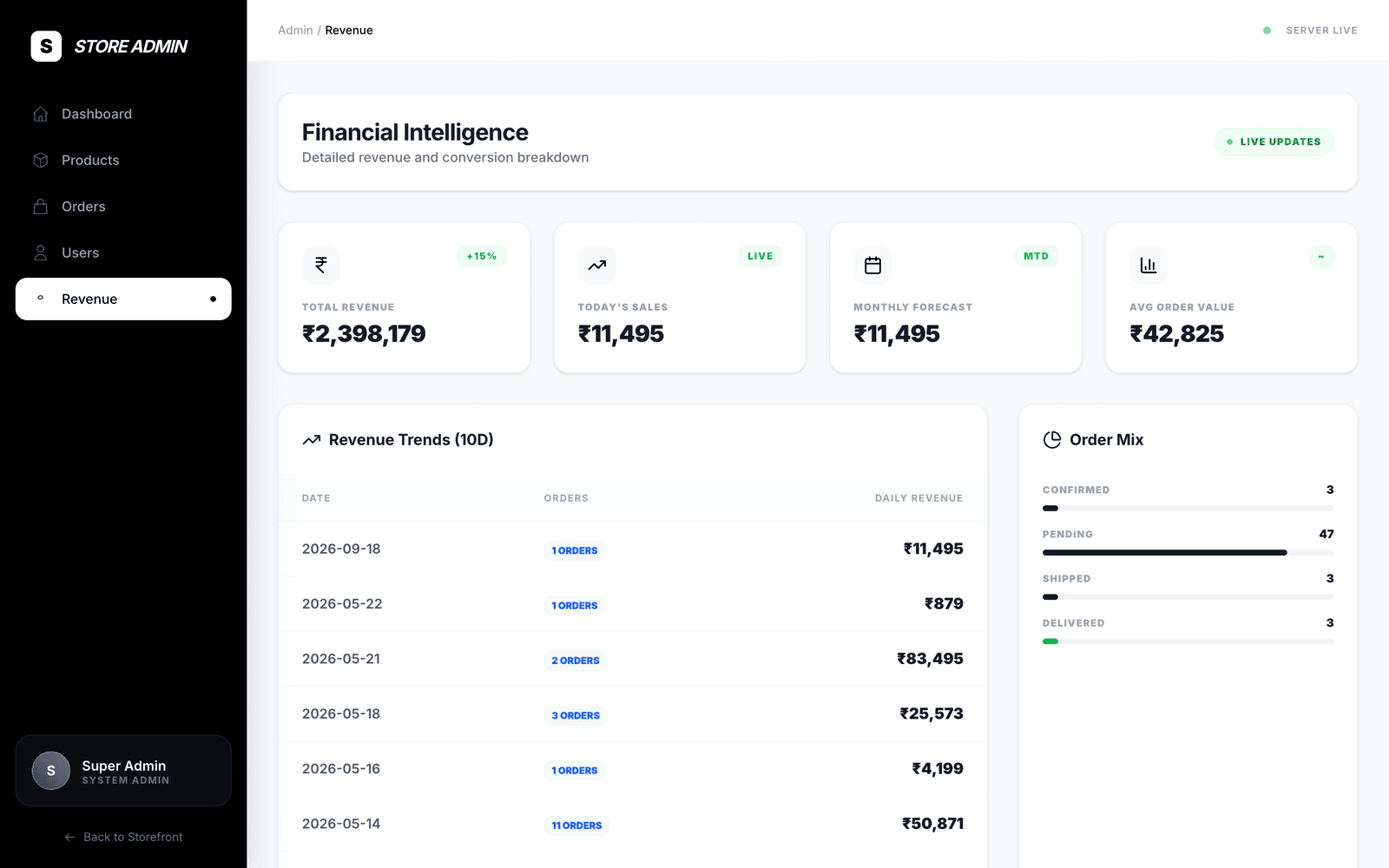Screen dimensions: 1389x868
Task: Click the ₹83,495 daily revenue value
Action: click(x=930, y=659)
